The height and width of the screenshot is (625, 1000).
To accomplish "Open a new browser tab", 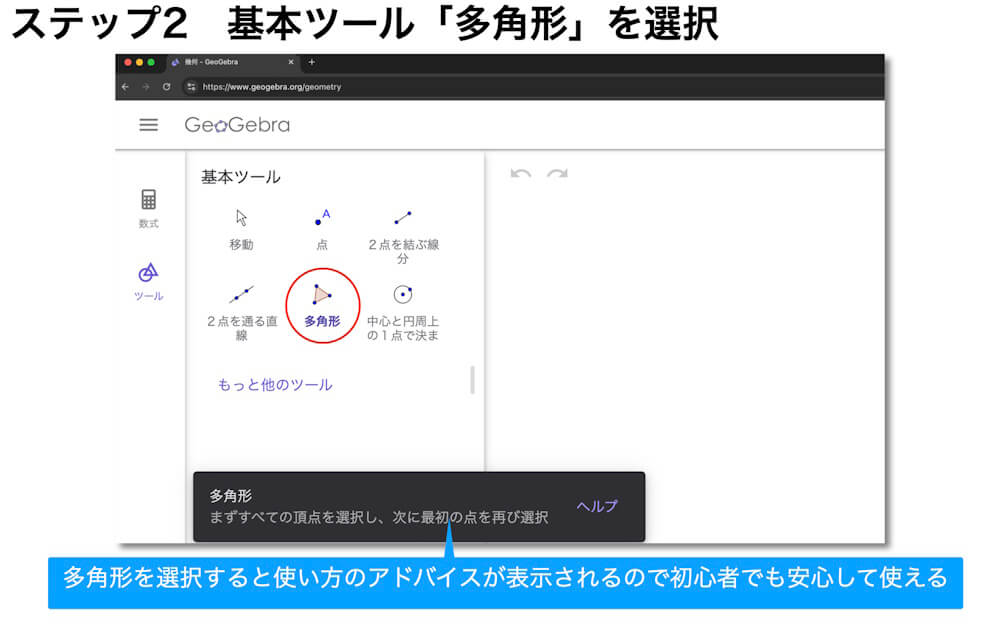I will pyautogui.click(x=312, y=62).
